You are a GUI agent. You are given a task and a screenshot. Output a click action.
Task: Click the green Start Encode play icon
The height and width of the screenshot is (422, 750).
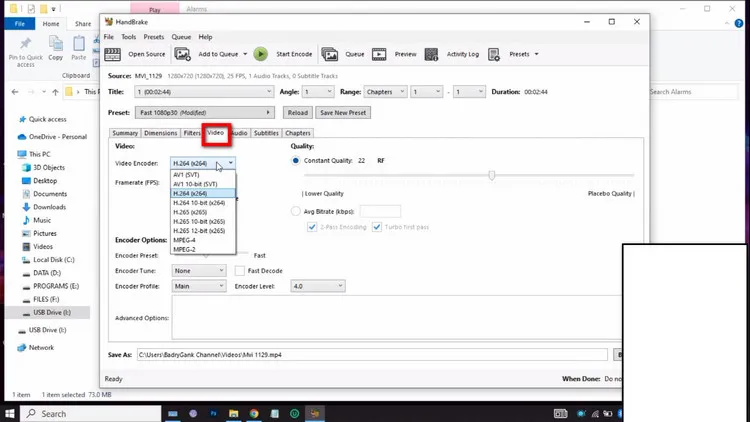tap(261, 54)
